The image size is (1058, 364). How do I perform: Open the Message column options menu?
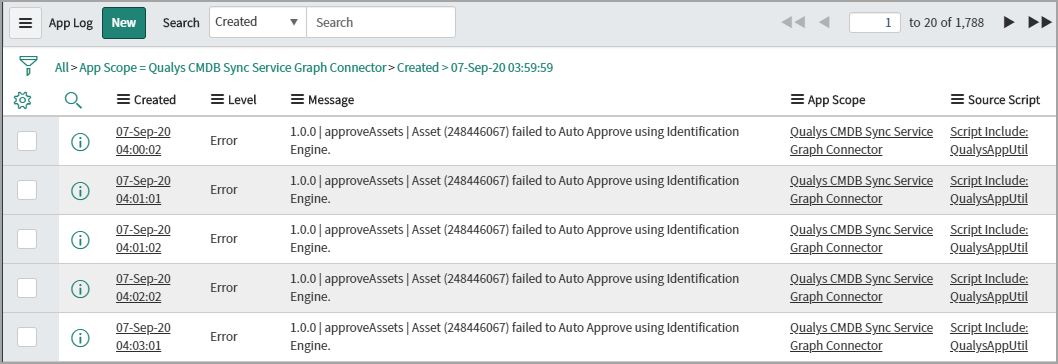tap(298, 99)
